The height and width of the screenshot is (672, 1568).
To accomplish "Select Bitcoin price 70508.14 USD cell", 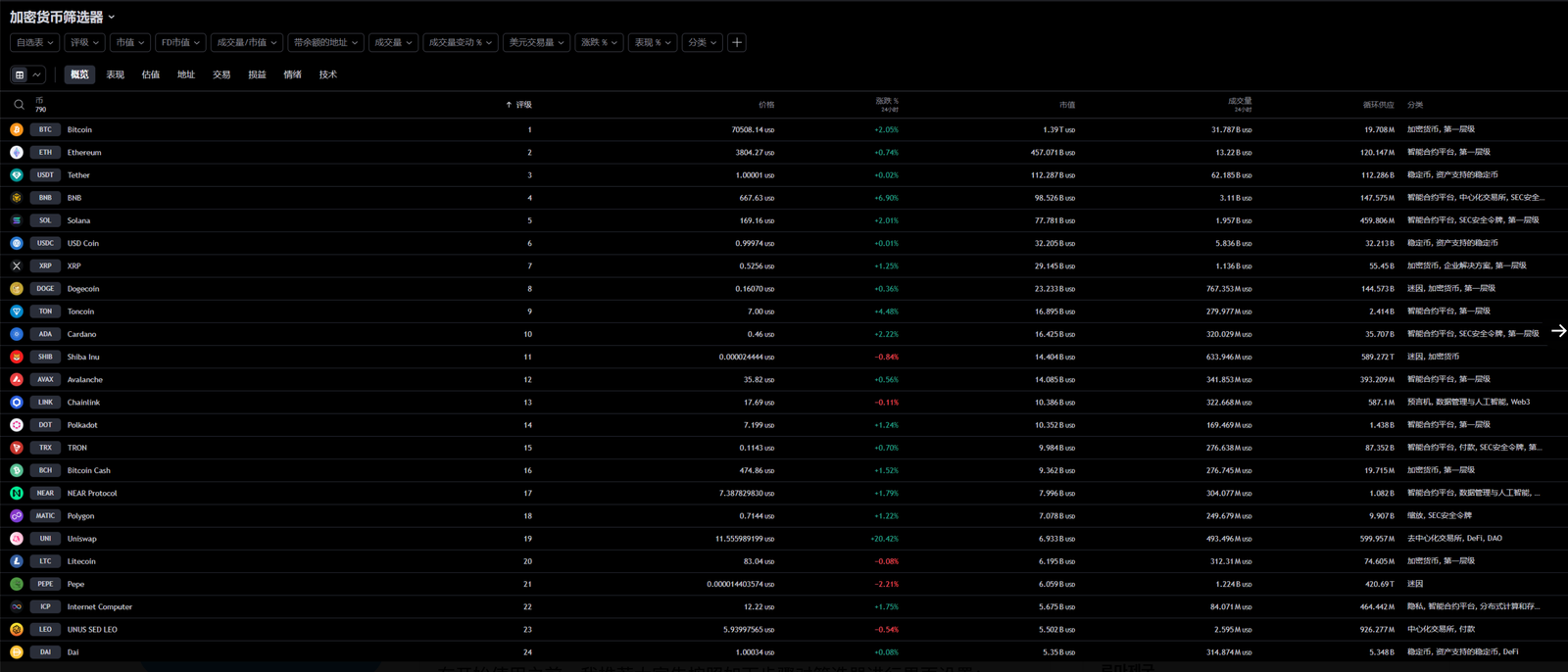I will (753, 129).
